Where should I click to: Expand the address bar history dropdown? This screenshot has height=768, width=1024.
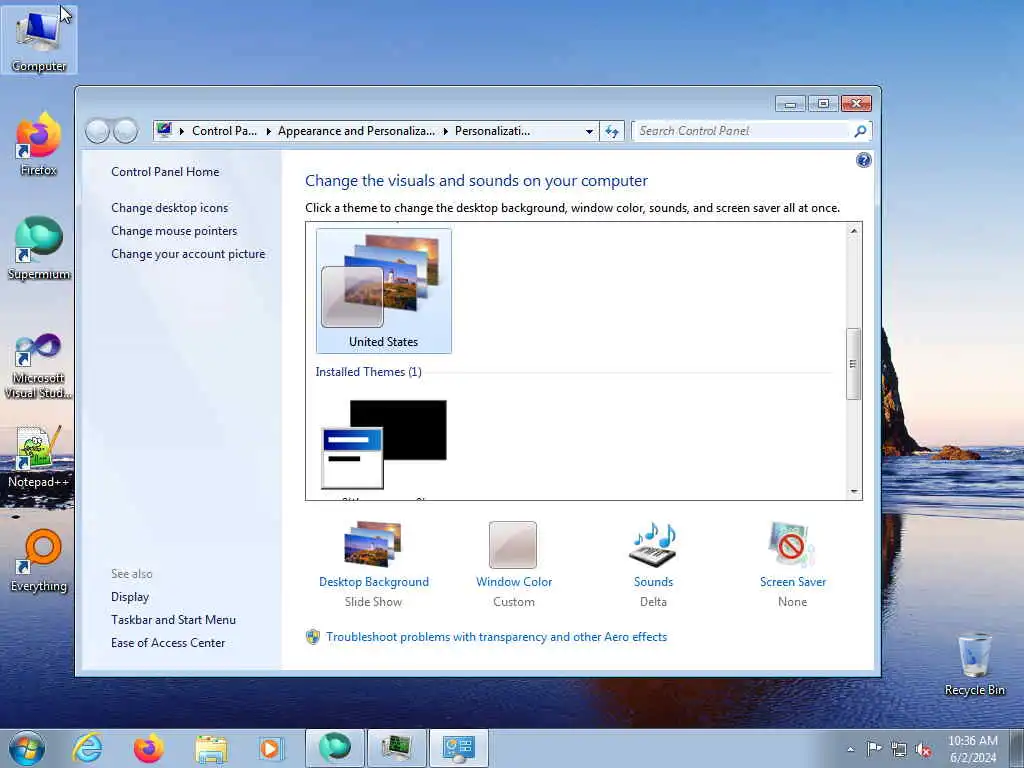click(x=589, y=131)
